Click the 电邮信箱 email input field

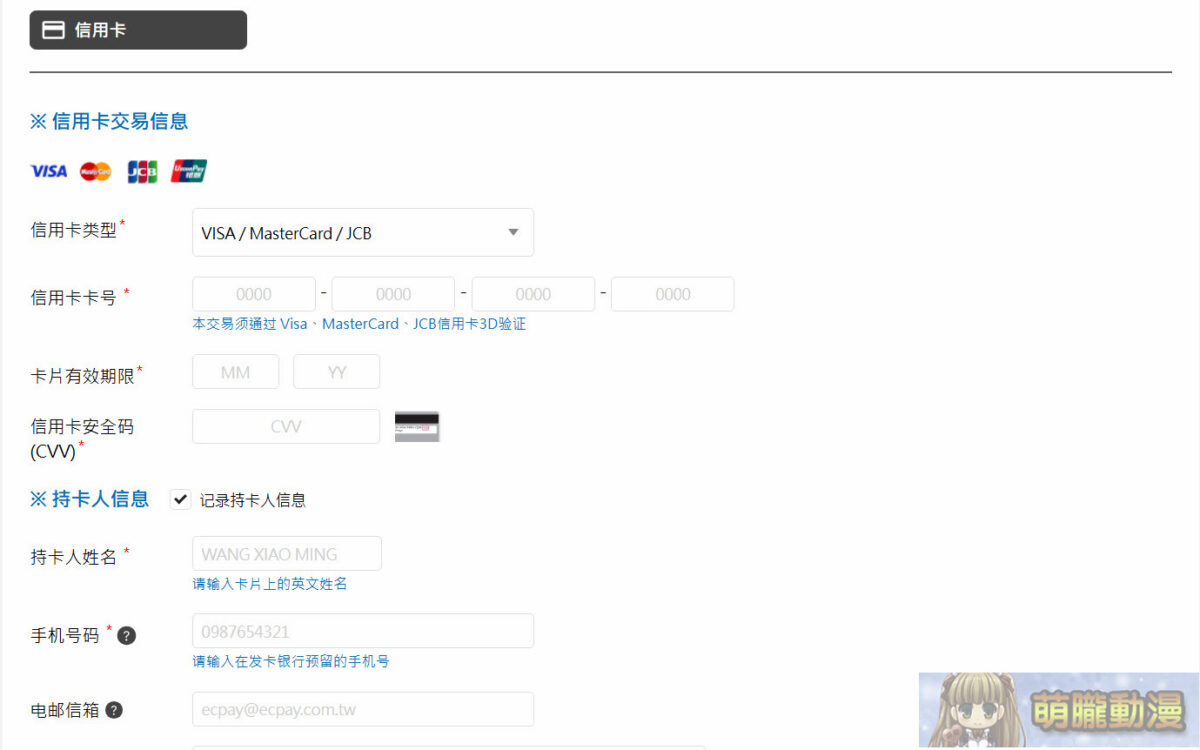click(x=363, y=709)
